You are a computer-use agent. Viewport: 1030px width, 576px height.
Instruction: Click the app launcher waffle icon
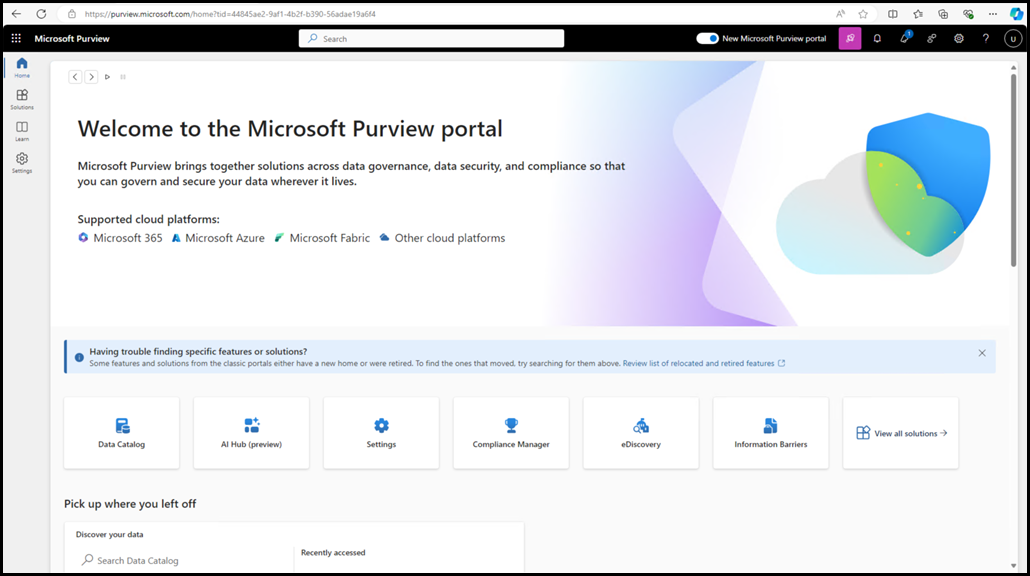16,39
